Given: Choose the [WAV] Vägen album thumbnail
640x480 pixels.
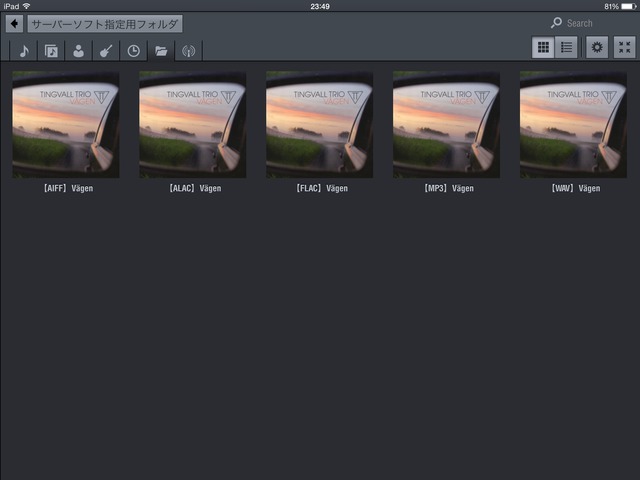Looking at the screenshot, I should [x=574, y=125].
